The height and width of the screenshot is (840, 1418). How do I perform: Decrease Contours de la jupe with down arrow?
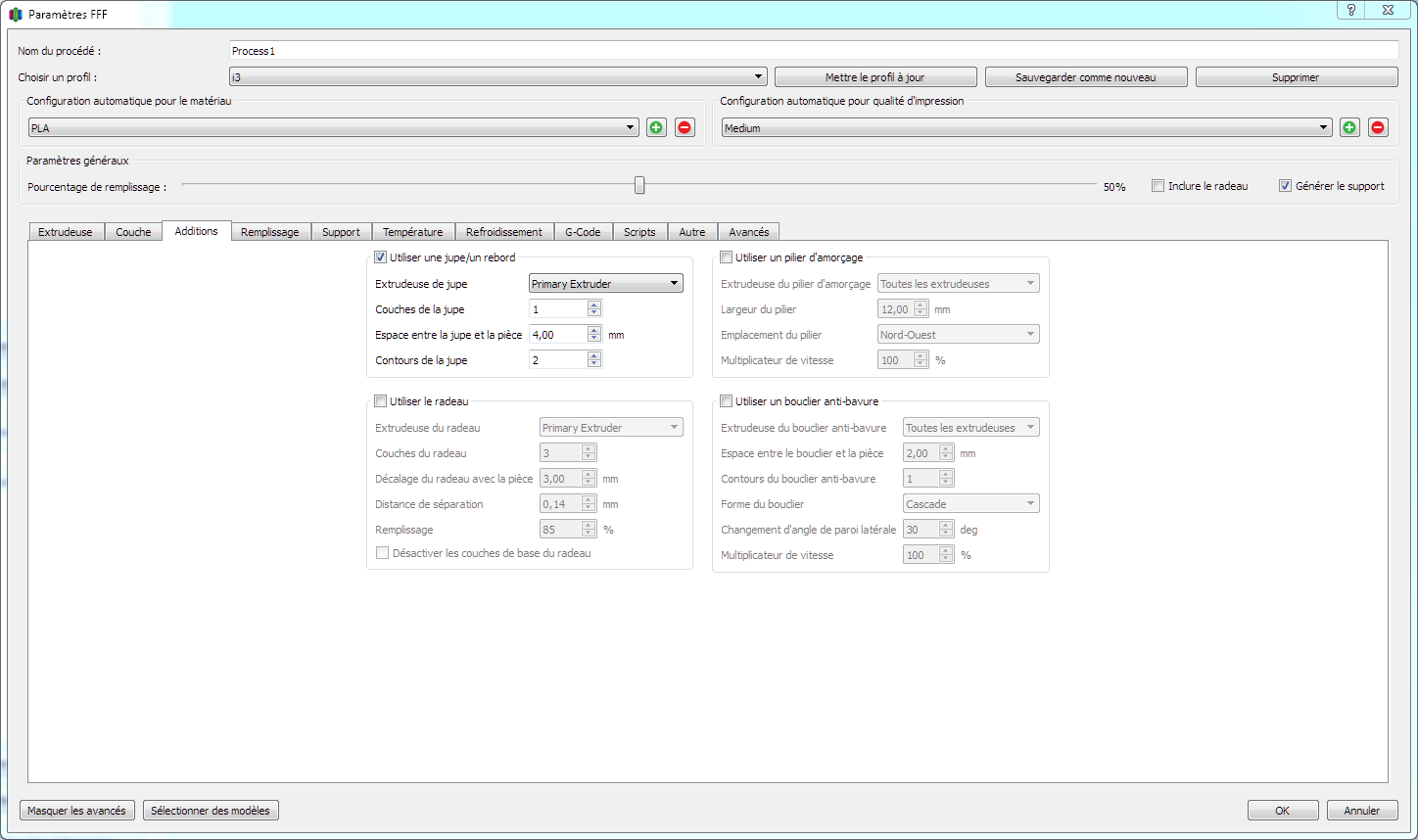coord(594,364)
